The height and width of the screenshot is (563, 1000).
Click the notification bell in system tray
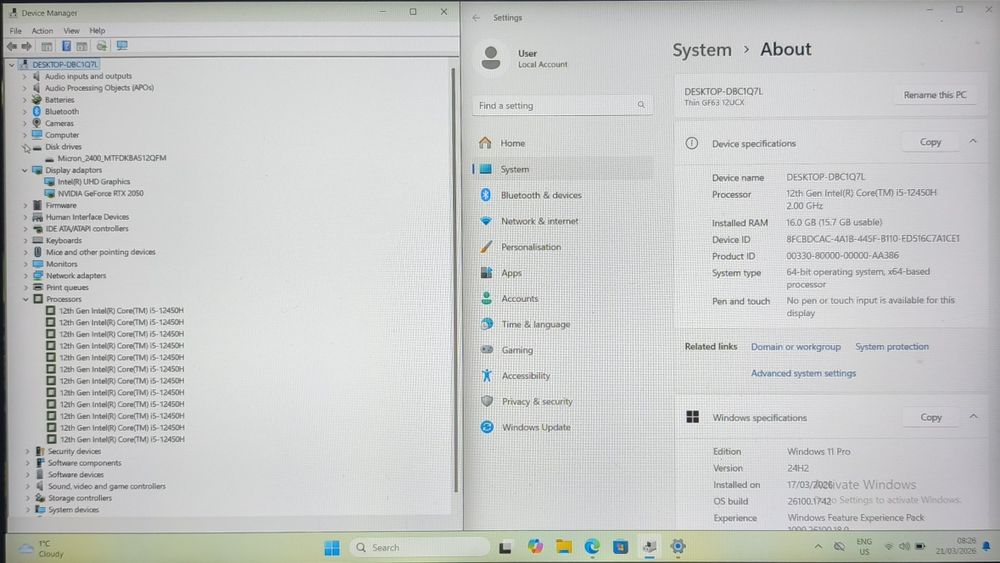tap(987, 546)
